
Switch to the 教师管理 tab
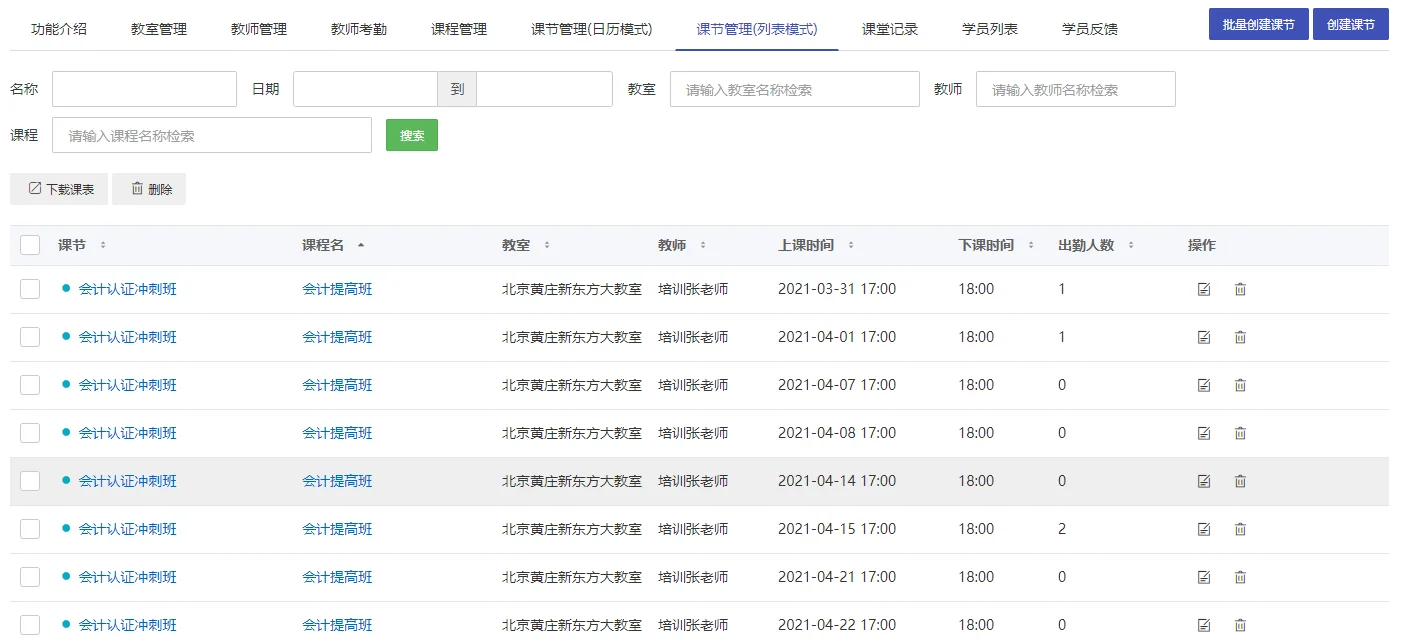point(259,29)
